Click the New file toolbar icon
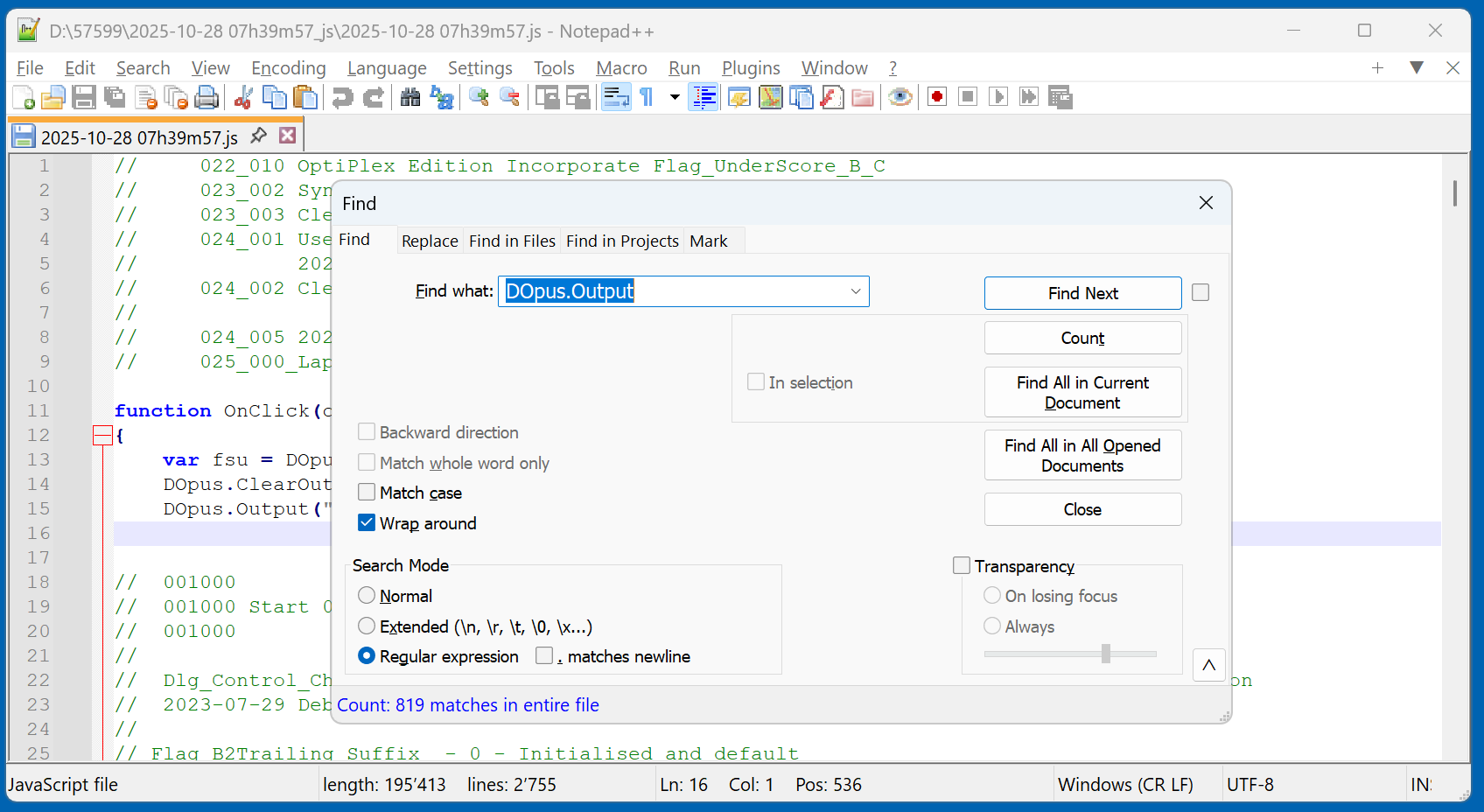The image size is (1484, 812). click(x=24, y=97)
